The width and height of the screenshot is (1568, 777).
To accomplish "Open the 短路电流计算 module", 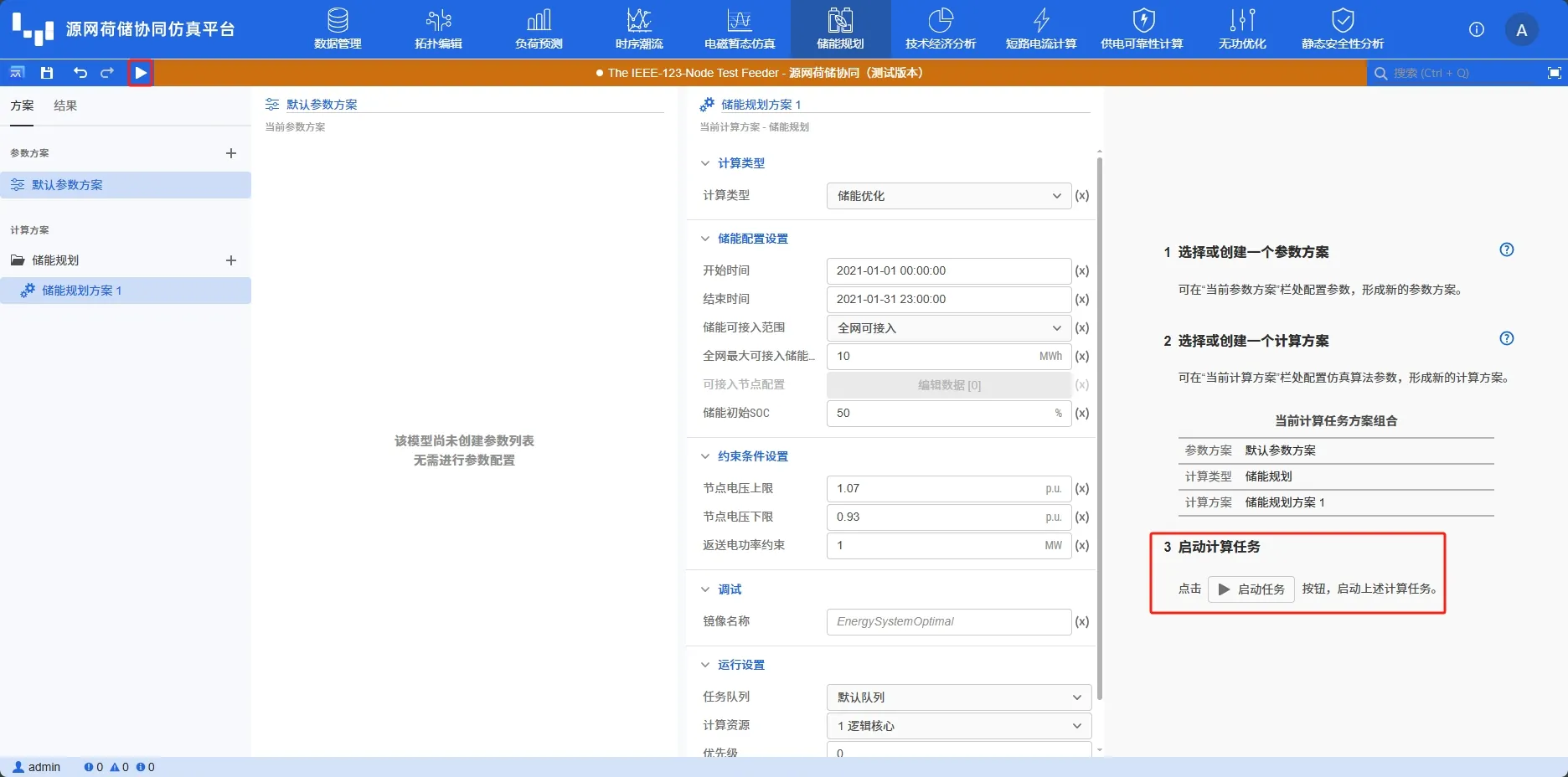I will 1041,29.
